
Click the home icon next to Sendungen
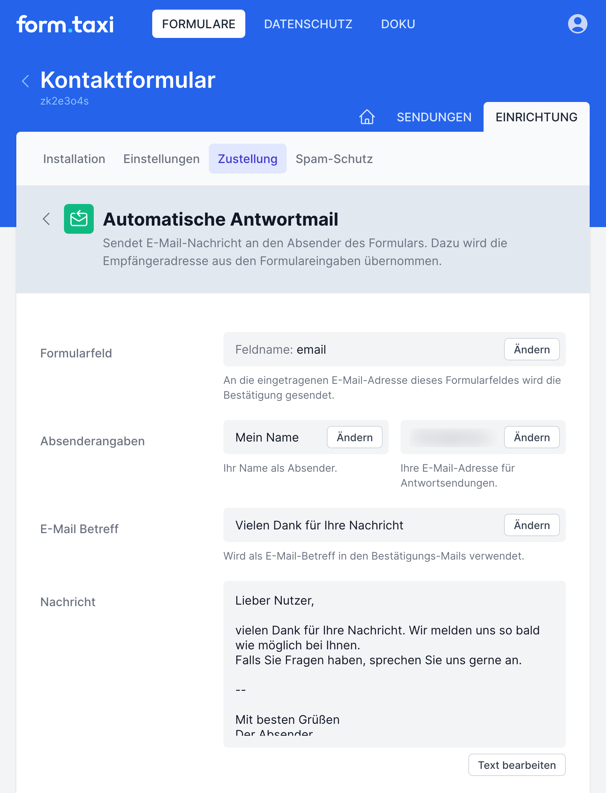[x=367, y=117]
